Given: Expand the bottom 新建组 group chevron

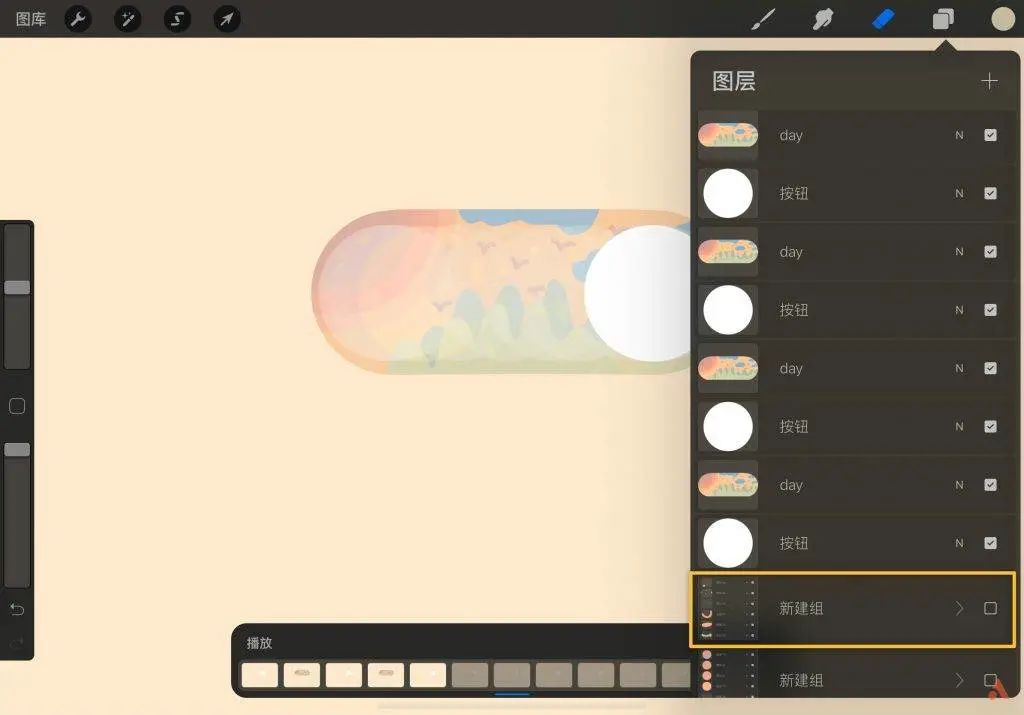Looking at the screenshot, I should 959,680.
